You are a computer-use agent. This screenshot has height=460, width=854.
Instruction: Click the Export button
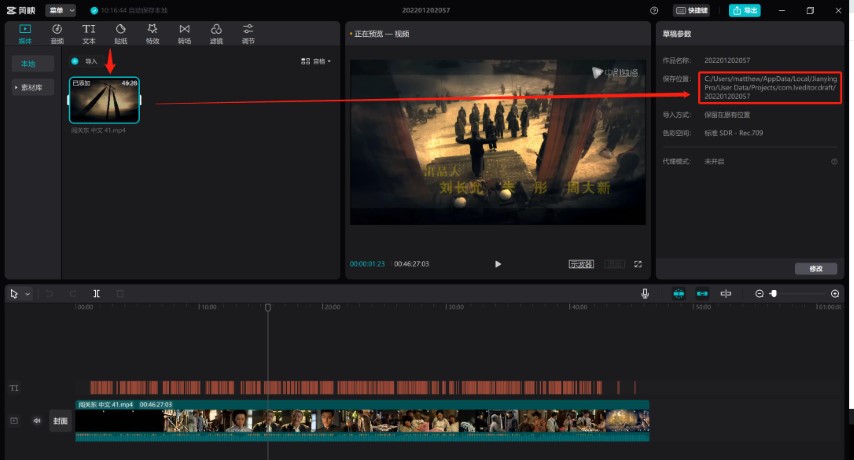tap(745, 10)
